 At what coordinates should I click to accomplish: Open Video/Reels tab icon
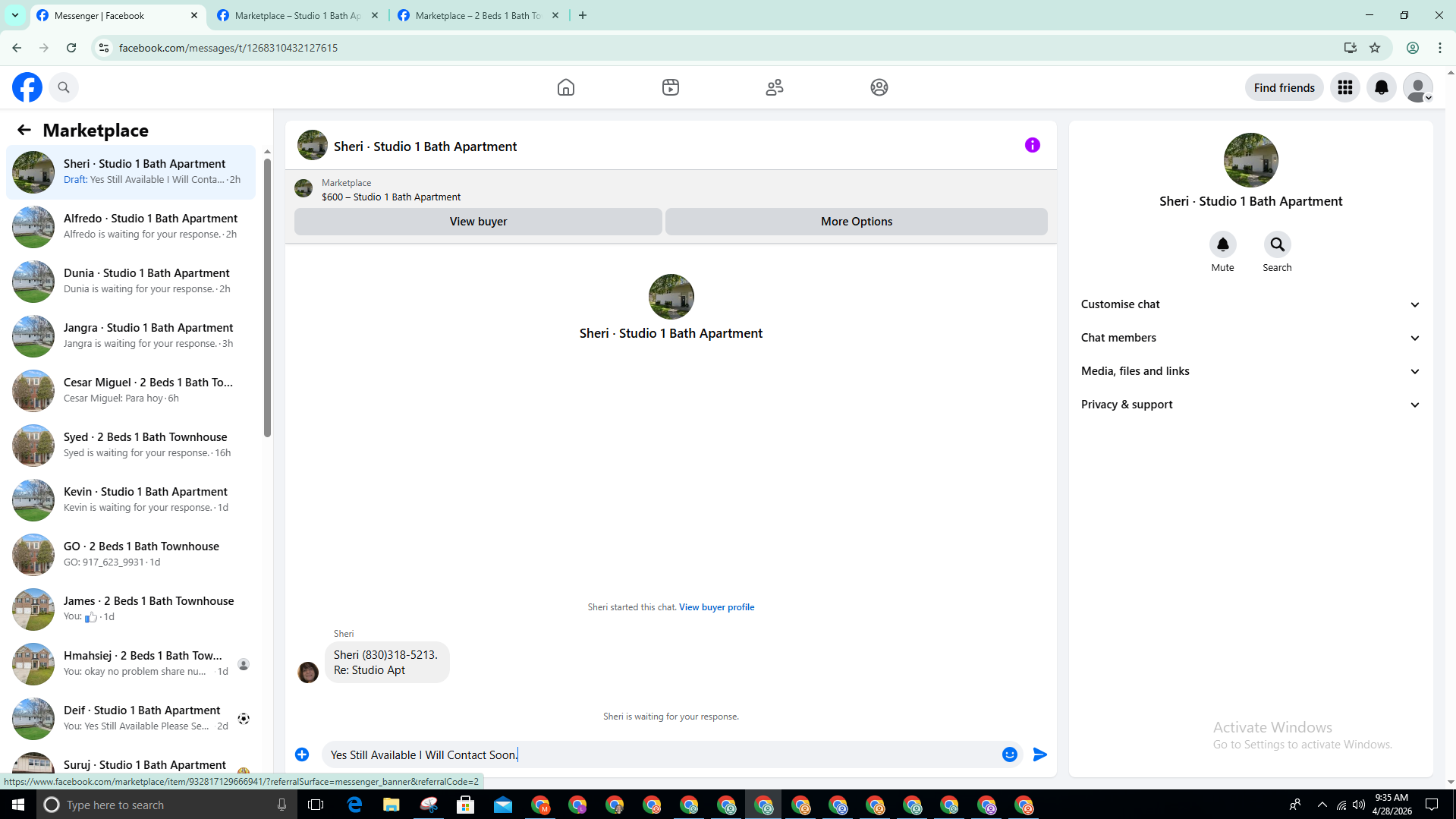click(x=671, y=87)
